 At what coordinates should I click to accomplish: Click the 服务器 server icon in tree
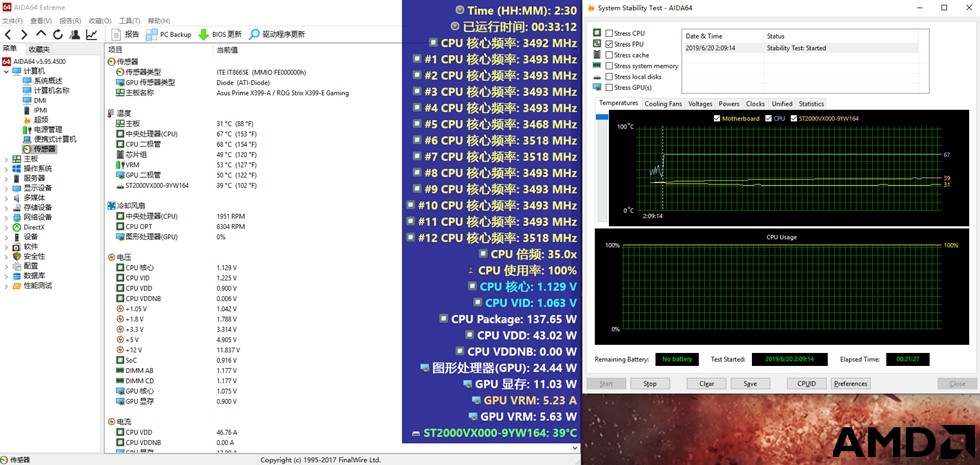coord(17,178)
